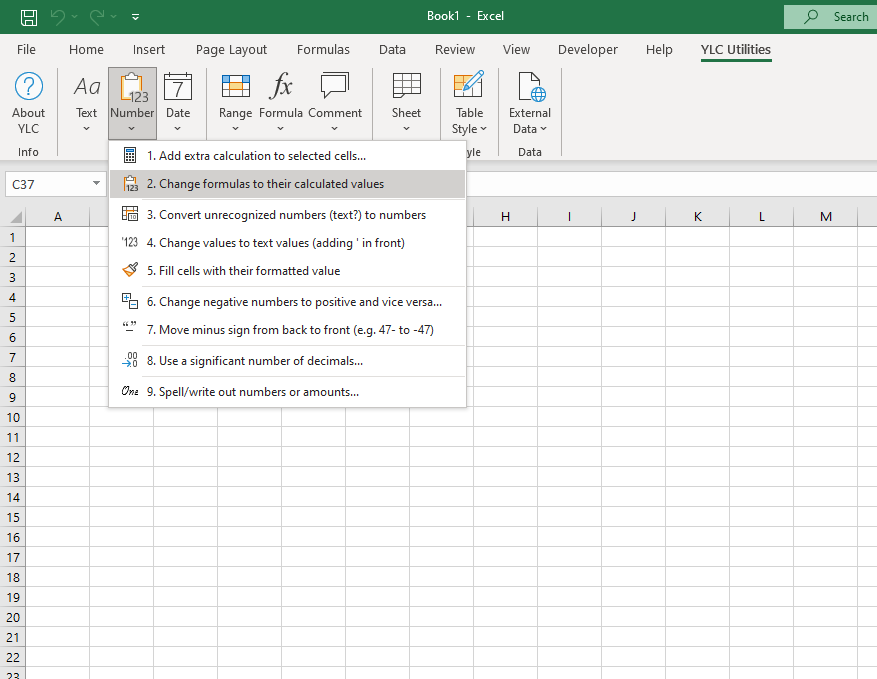877x679 pixels.
Task: Click the Search box in title bar
Action: [x=829, y=17]
